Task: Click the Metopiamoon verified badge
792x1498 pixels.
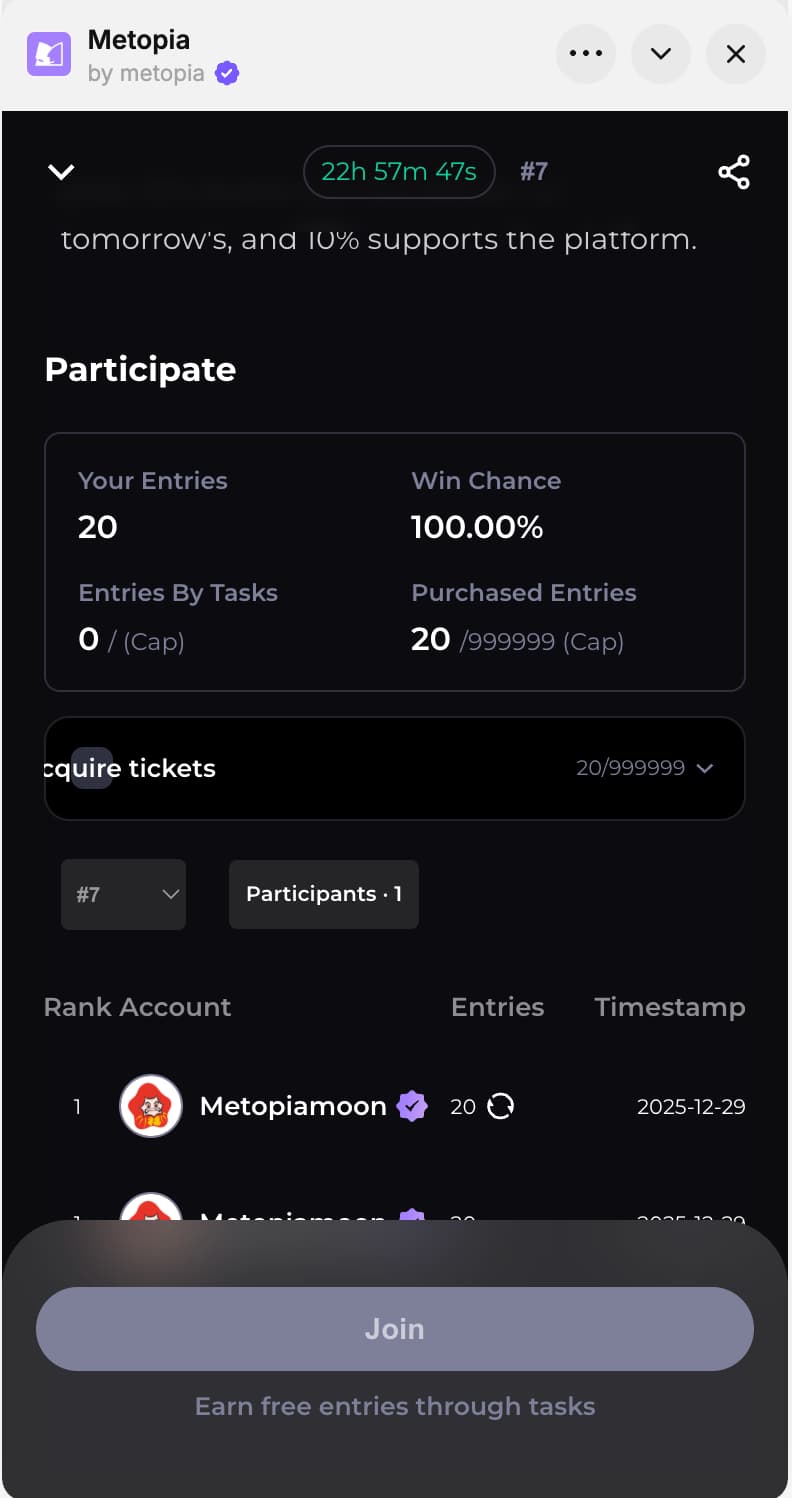Action: pyautogui.click(x=412, y=1106)
